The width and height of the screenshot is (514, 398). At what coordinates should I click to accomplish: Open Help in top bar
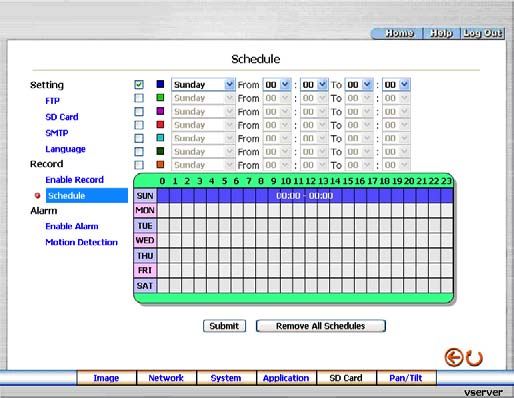coord(441,33)
